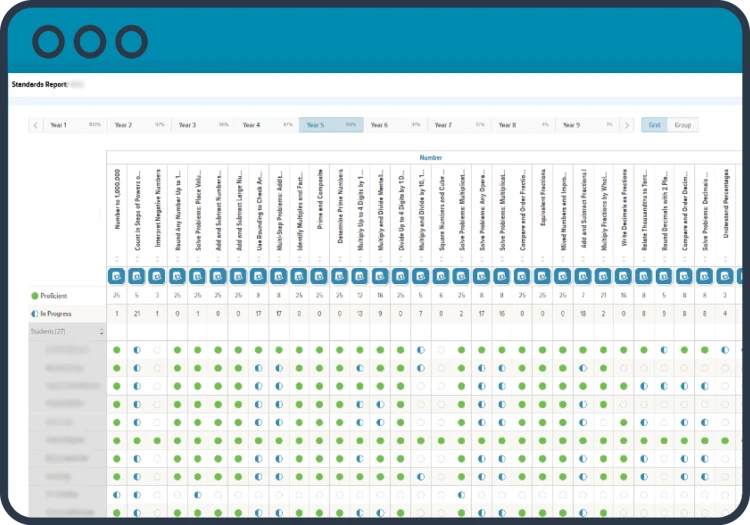Click assign icon under Number to 1,000,000
Image resolution: width=750 pixels, height=525 pixels.
click(116, 275)
